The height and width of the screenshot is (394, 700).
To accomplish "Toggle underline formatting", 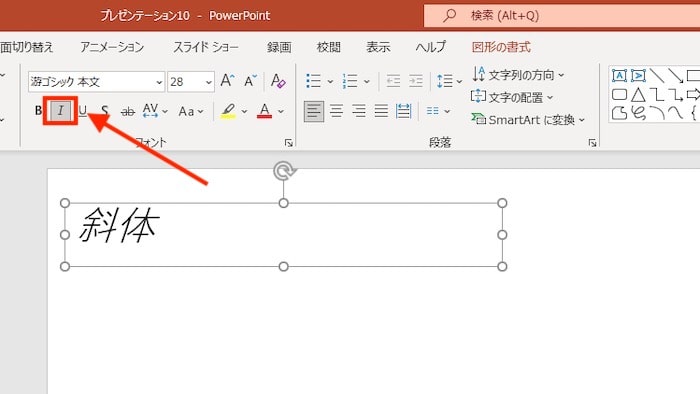I will [83, 110].
